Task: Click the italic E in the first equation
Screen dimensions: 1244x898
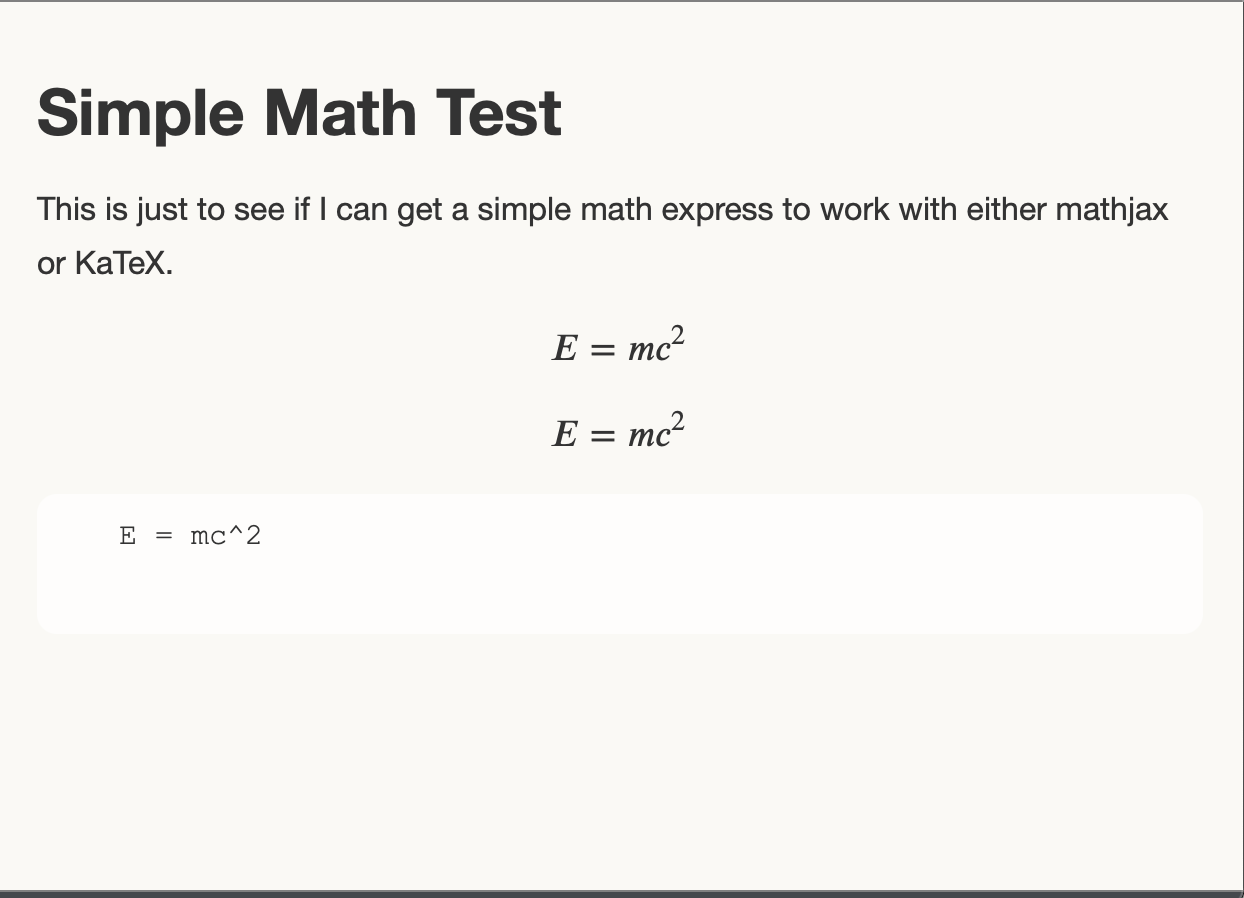Action: click(x=565, y=349)
